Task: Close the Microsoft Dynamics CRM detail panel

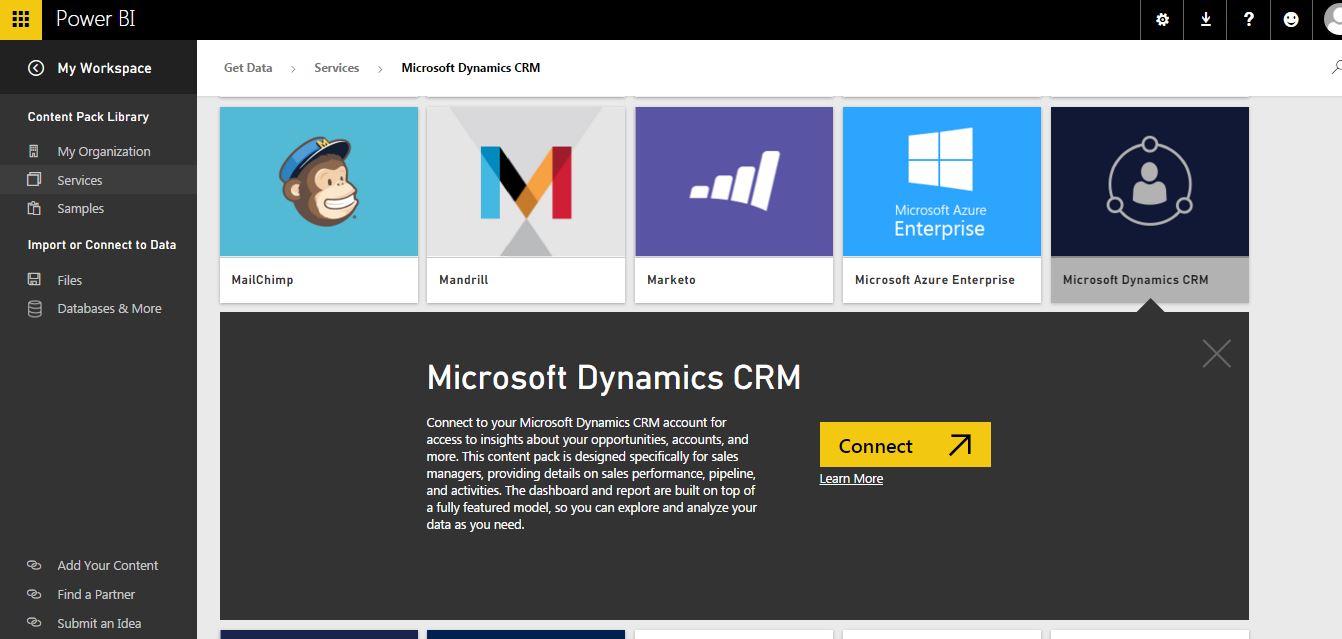Action: 1216,353
